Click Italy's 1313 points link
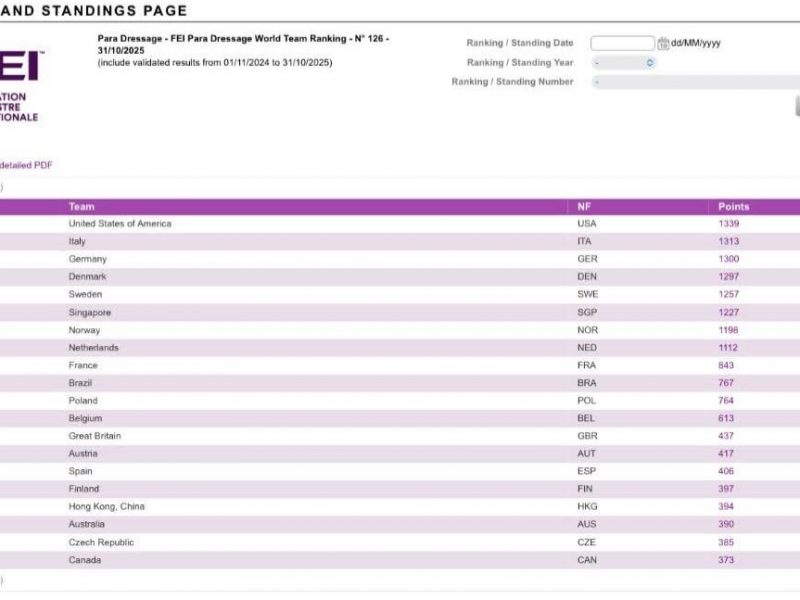This screenshot has height=600, width=800. [x=728, y=241]
